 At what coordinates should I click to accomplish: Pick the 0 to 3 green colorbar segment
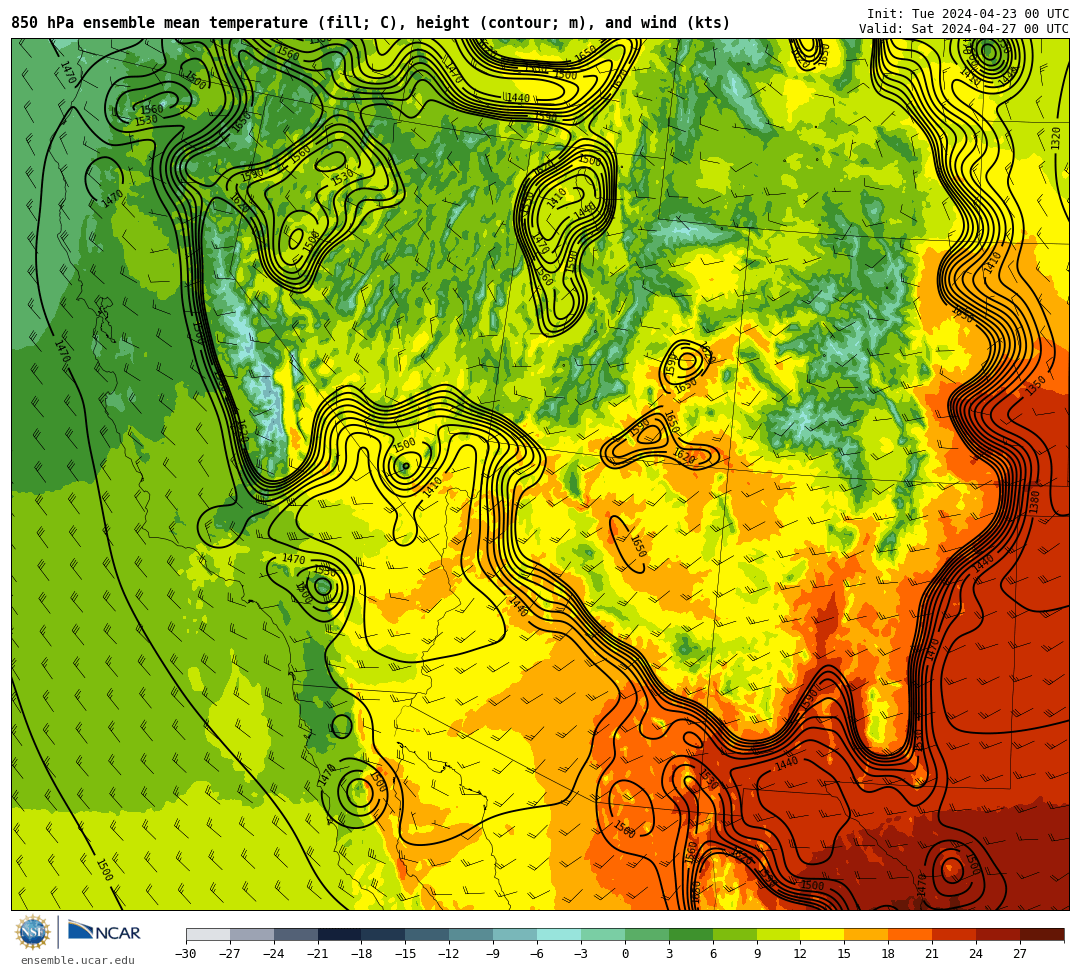[x=647, y=934]
